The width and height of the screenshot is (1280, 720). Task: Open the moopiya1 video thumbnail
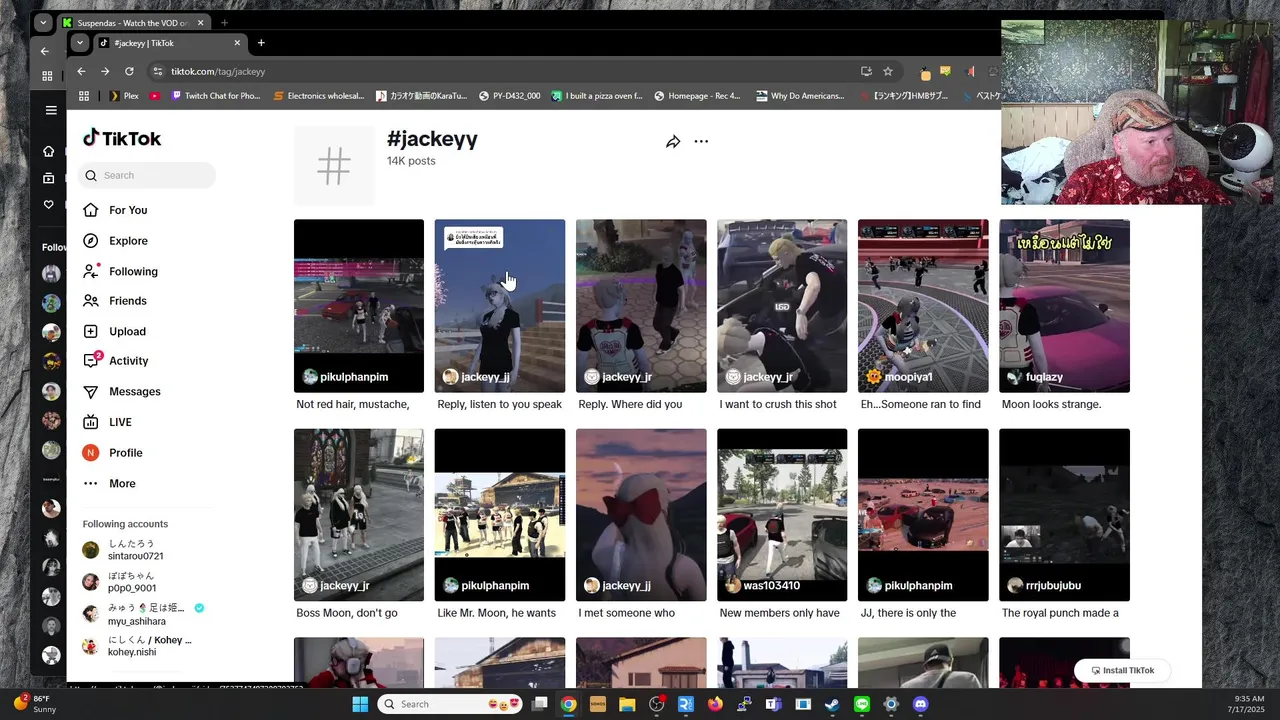(923, 306)
